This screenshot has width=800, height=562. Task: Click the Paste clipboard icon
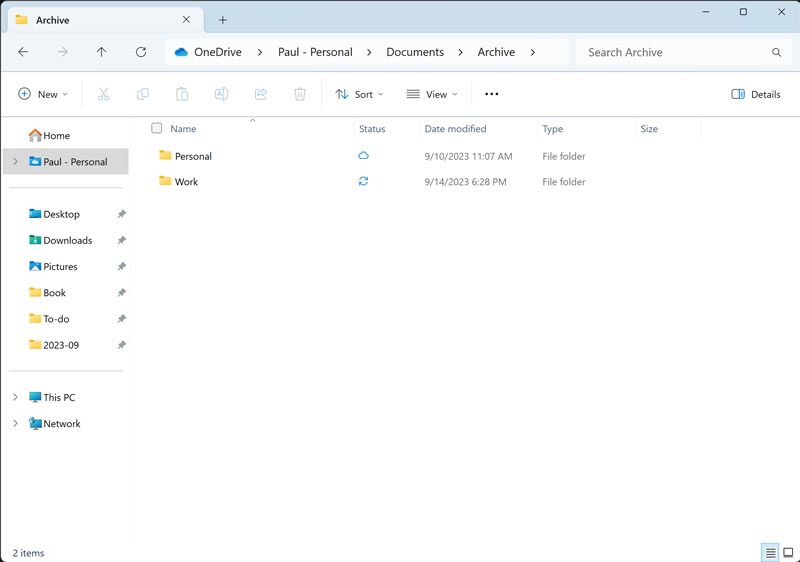click(x=182, y=94)
